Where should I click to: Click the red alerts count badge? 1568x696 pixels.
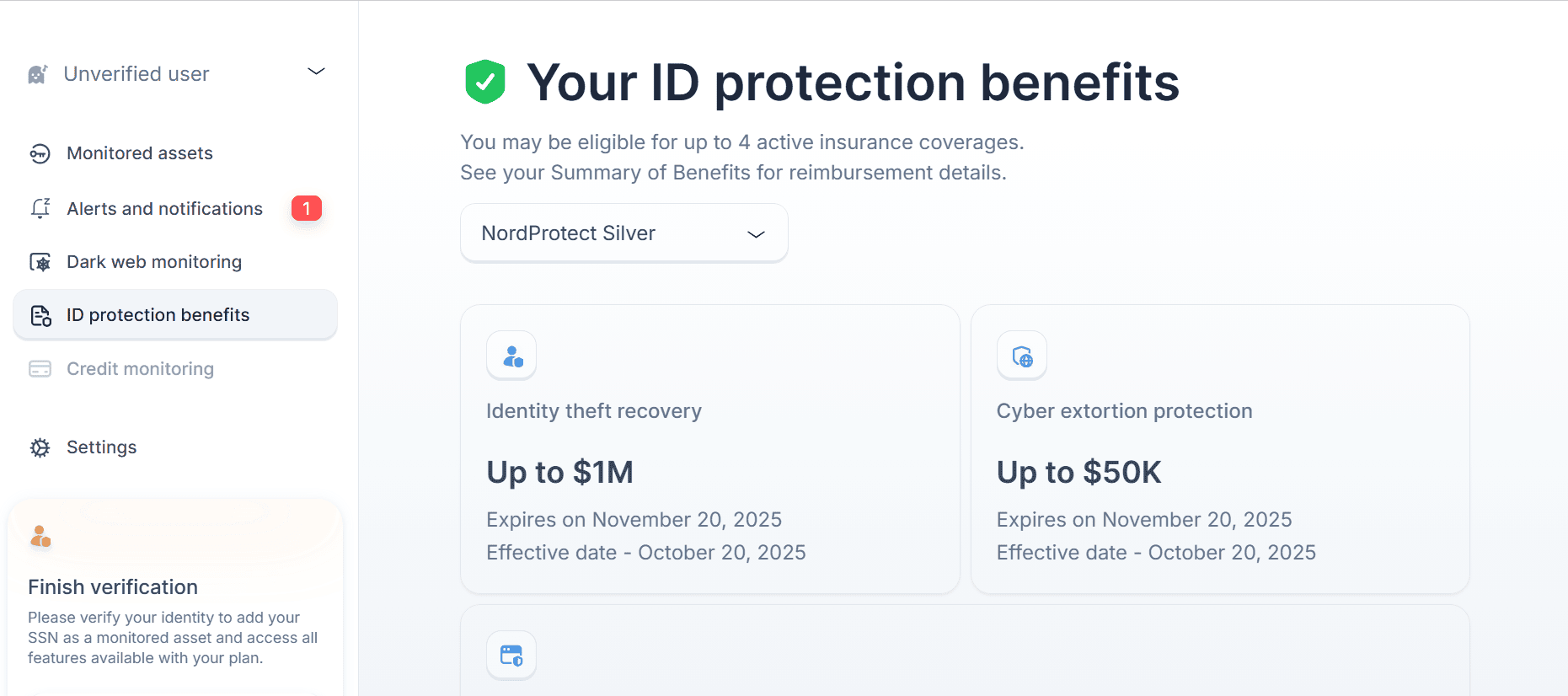tap(307, 208)
